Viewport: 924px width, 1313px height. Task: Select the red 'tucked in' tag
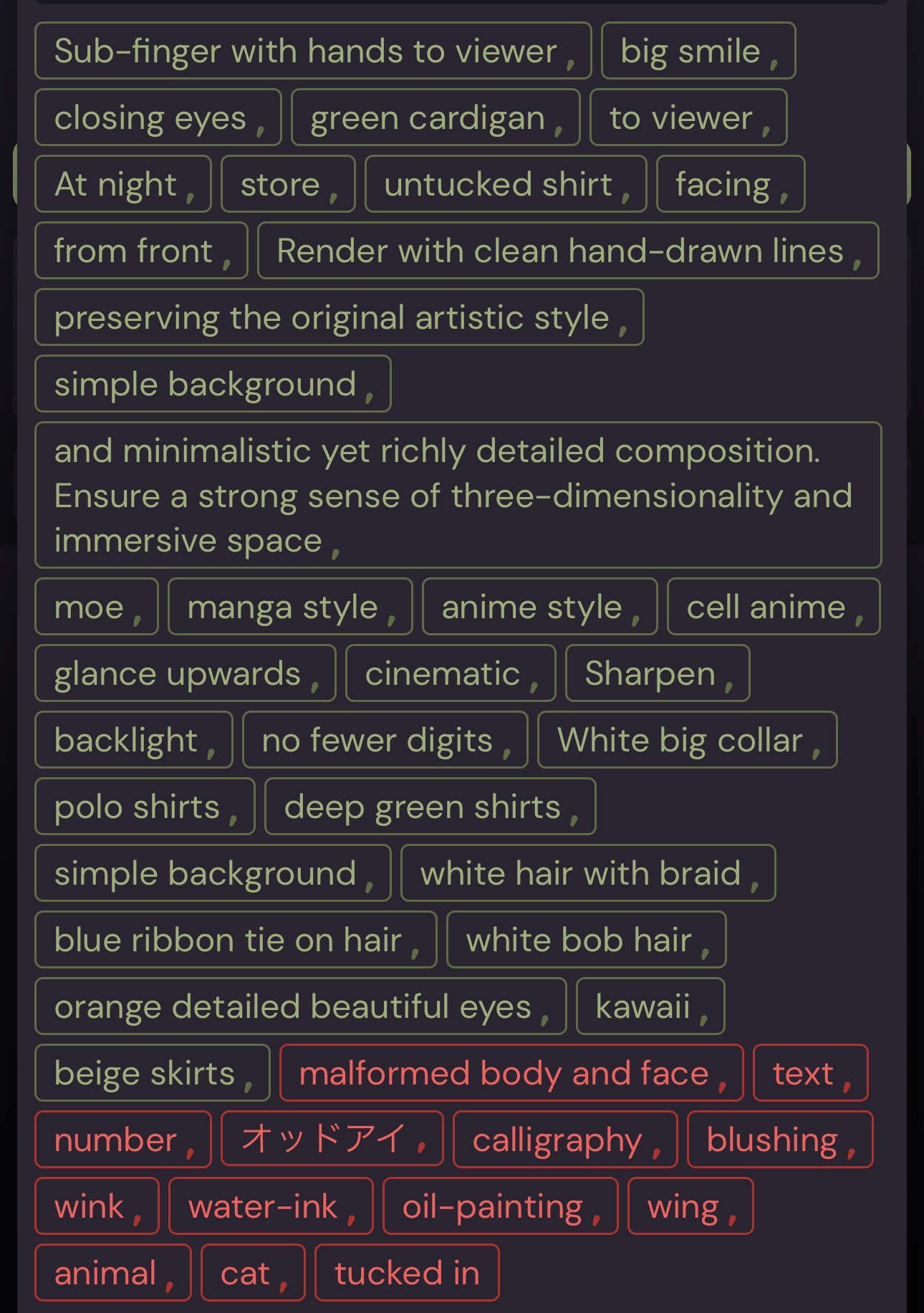click(x=407, y=1273)
